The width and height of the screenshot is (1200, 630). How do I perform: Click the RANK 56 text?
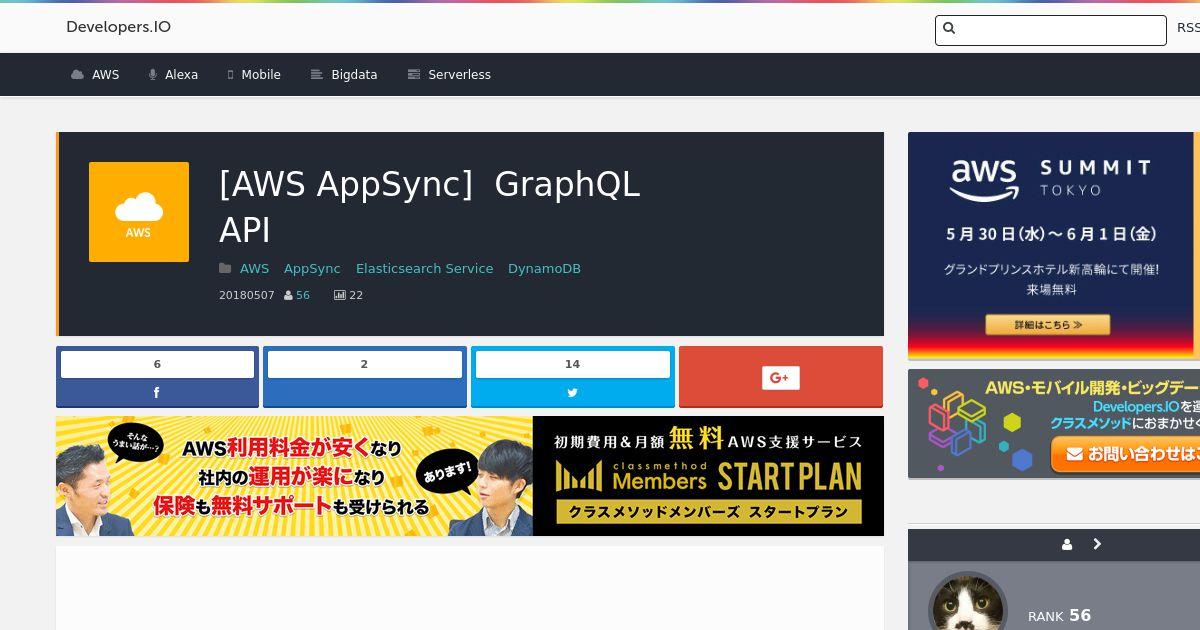tap(1059, 616)
